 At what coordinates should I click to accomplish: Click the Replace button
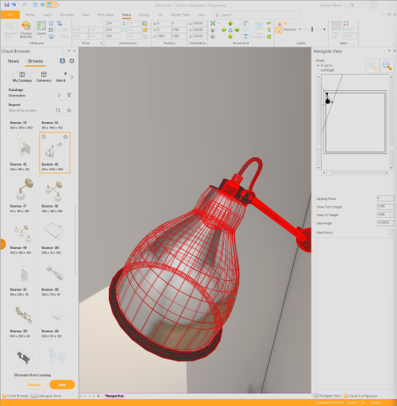click(34, 385)
